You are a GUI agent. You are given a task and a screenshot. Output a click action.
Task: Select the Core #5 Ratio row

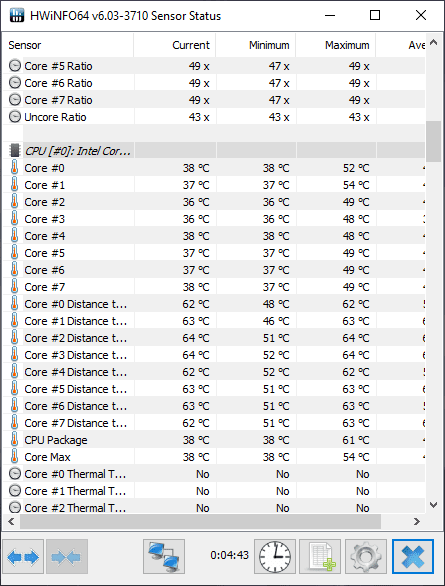(x=214, y=66)
